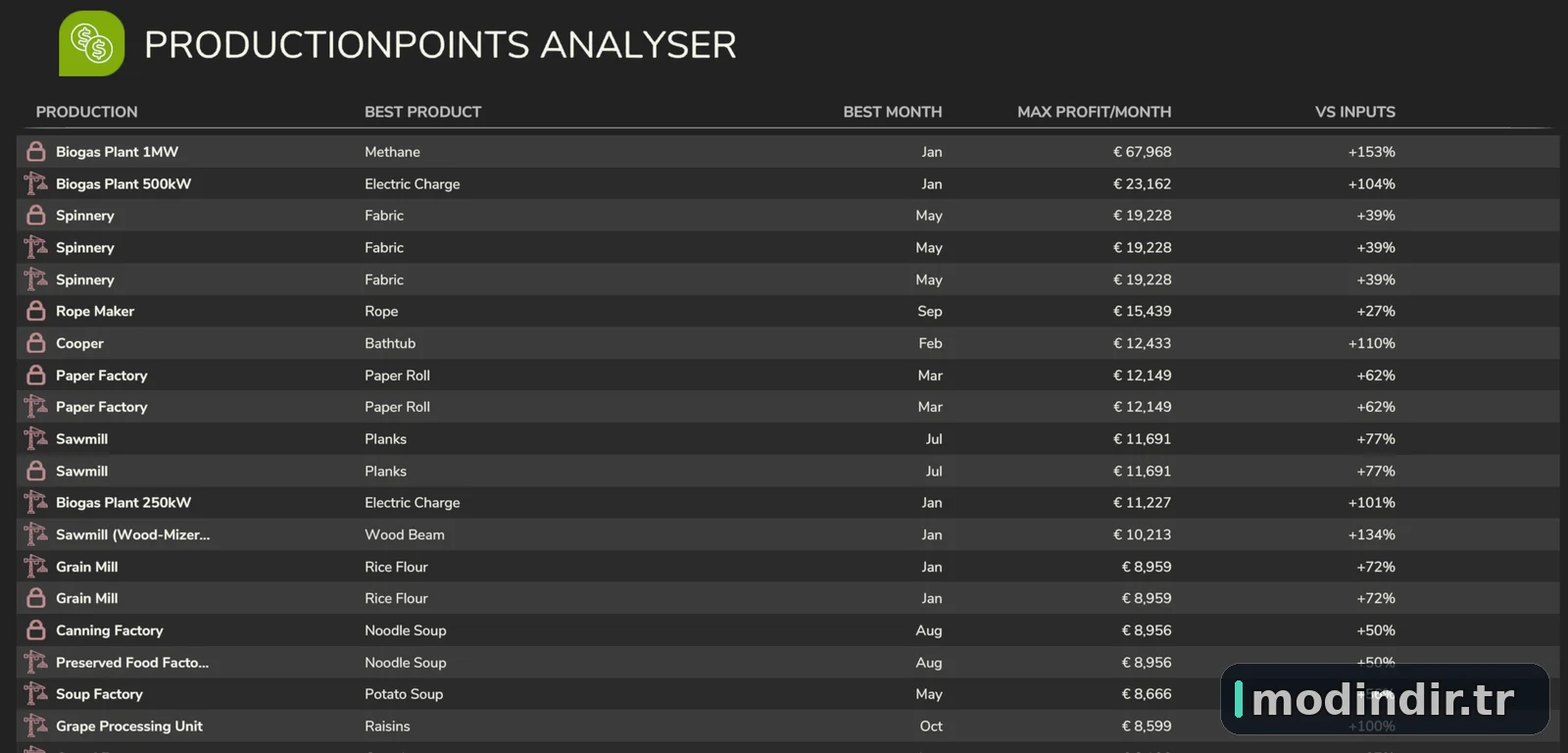Sort by the BEST PRODUCT column header

point(422,112)
